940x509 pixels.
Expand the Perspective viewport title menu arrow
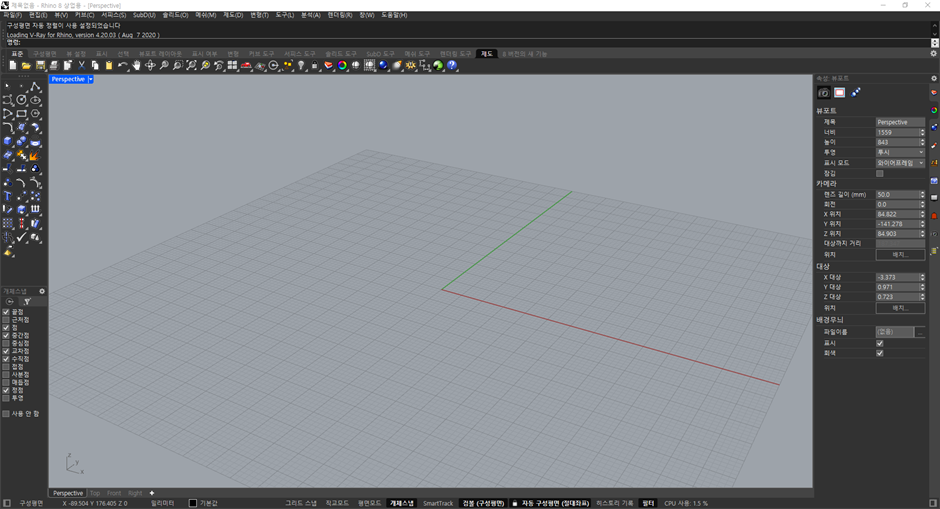pyautogui.click(x=91, y=79)
